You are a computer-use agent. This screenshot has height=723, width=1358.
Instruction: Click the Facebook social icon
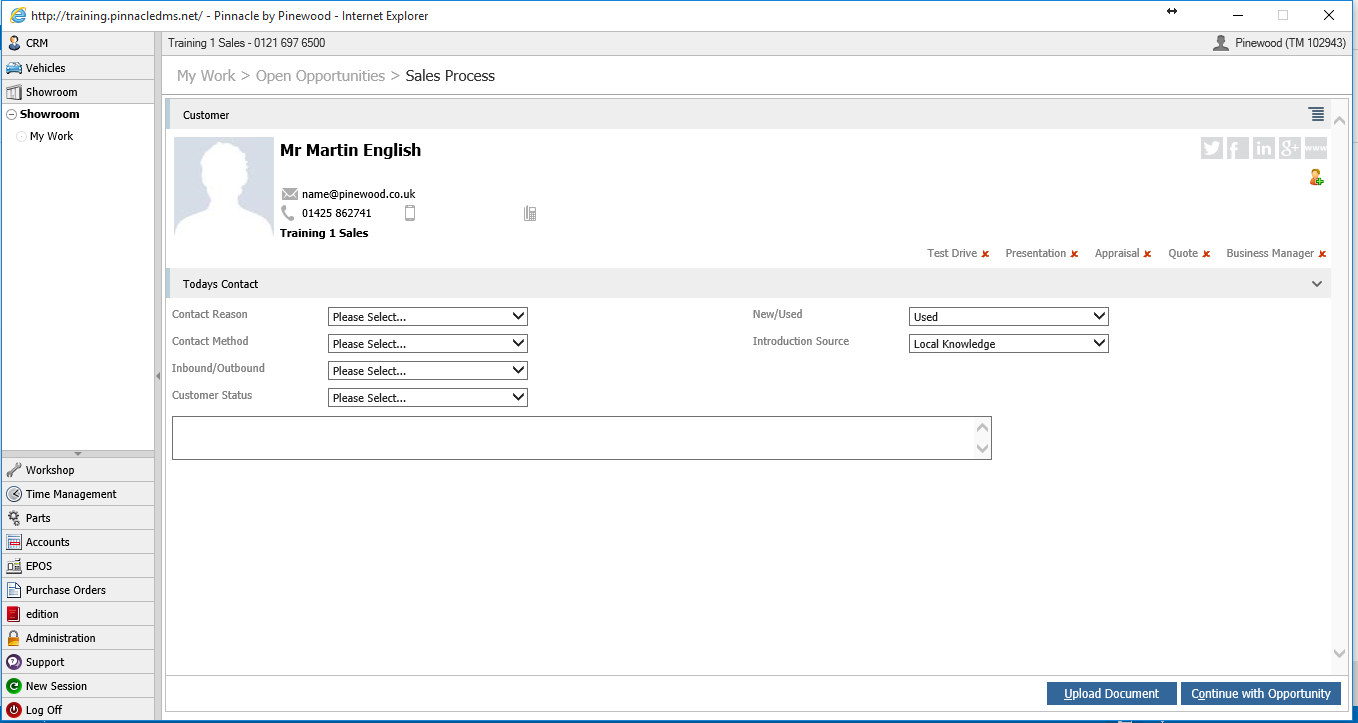tap(1238, 148)
